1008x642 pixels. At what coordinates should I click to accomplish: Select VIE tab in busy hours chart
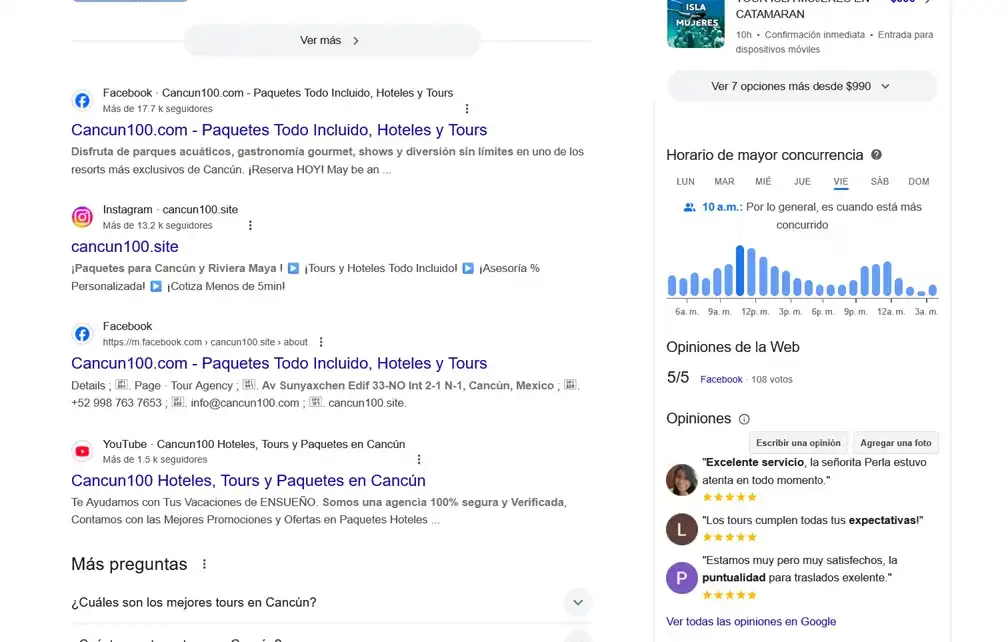coord(841,182)
